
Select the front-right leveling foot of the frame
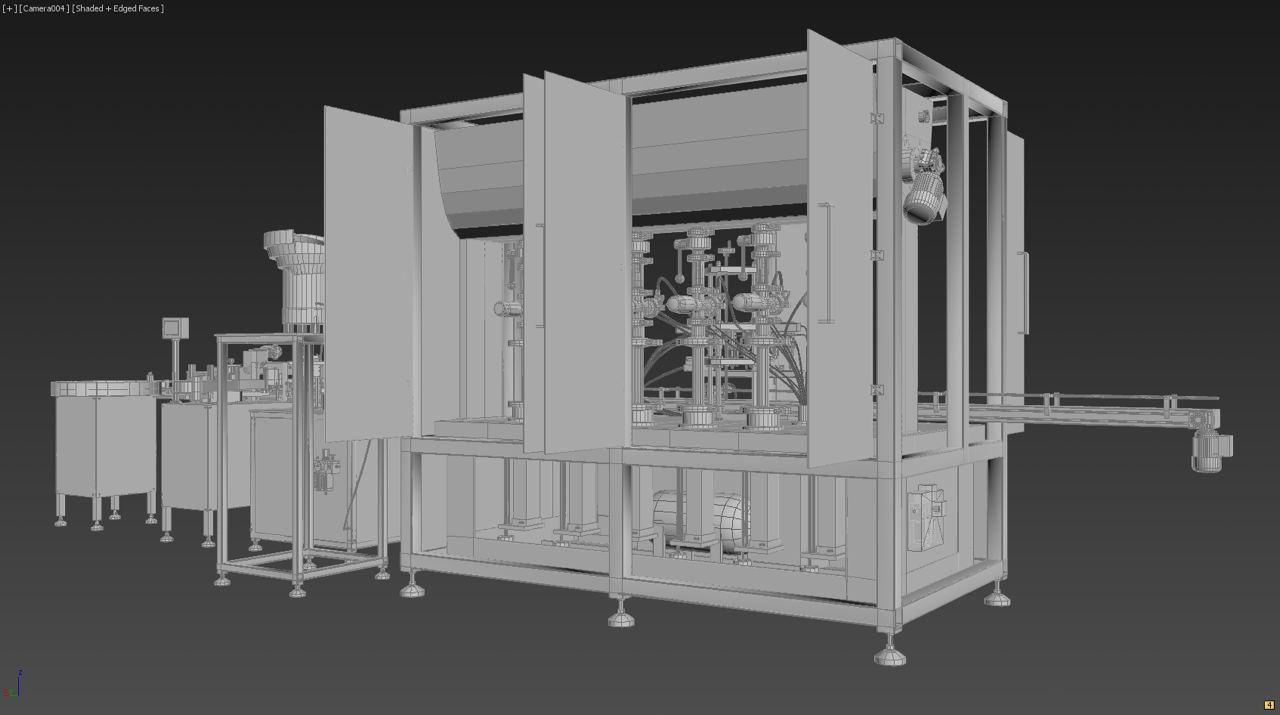[889, 653]
